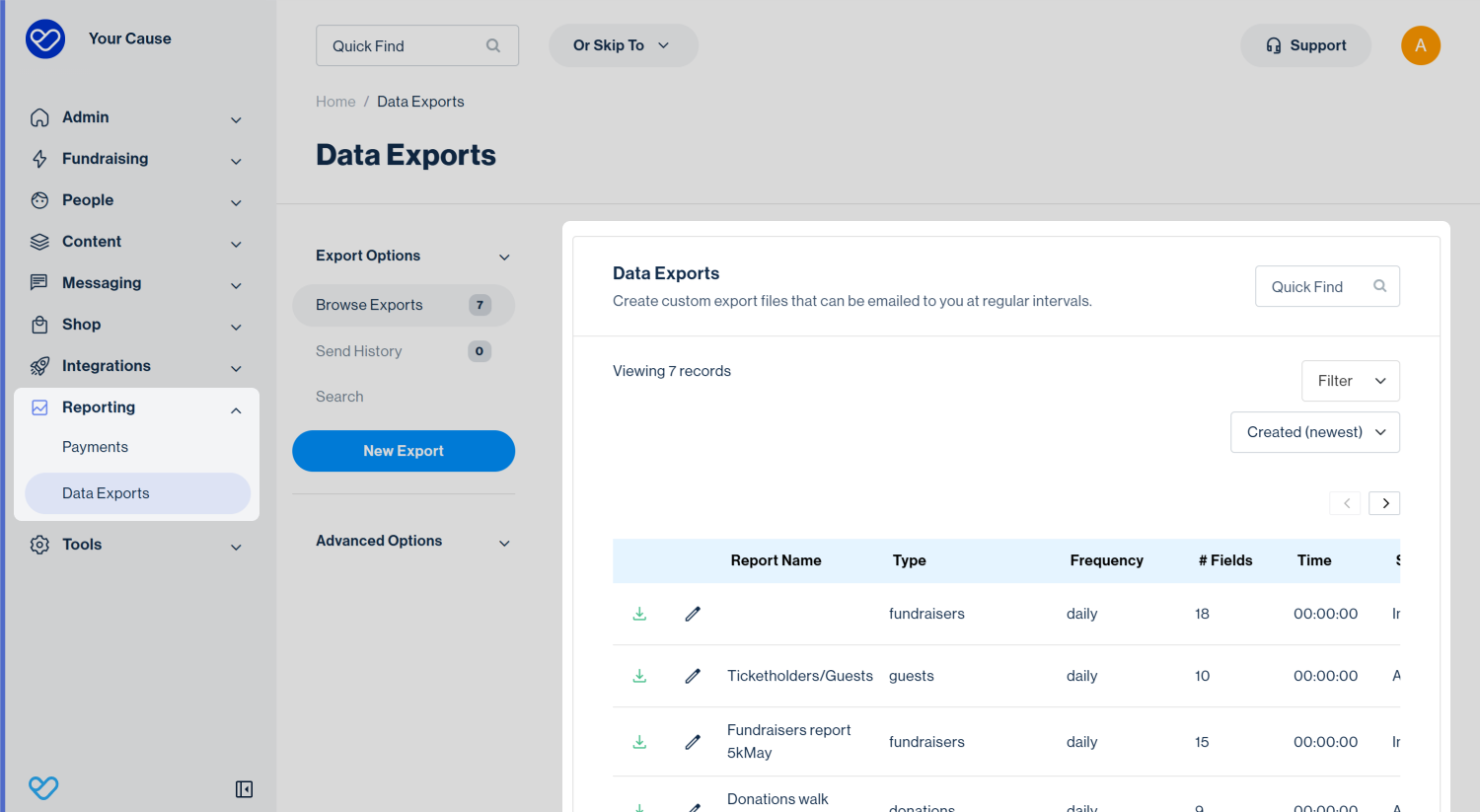Viewport: 1480px width, 812px height.
Task: Go to previous page of records
Action: click(x=1346, y=503)
